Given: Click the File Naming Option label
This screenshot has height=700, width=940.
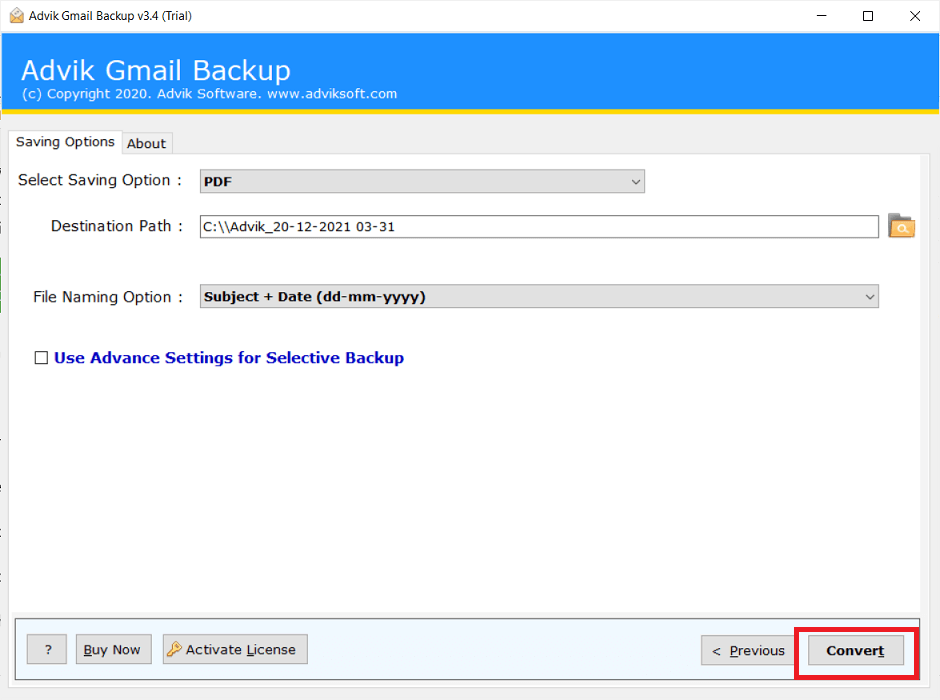Looking at the screenshot, I should [x=108, y=297].
